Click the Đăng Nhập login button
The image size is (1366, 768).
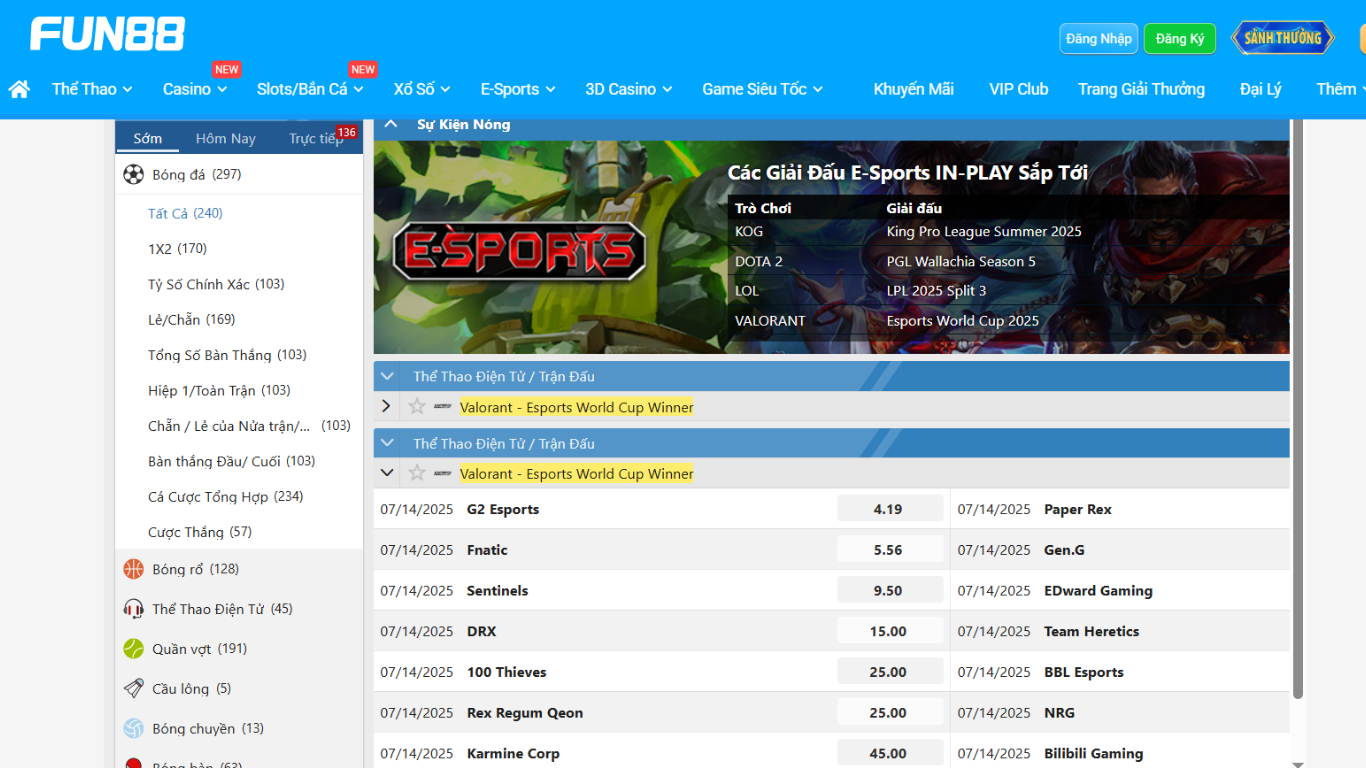(x=1098, y=39)
